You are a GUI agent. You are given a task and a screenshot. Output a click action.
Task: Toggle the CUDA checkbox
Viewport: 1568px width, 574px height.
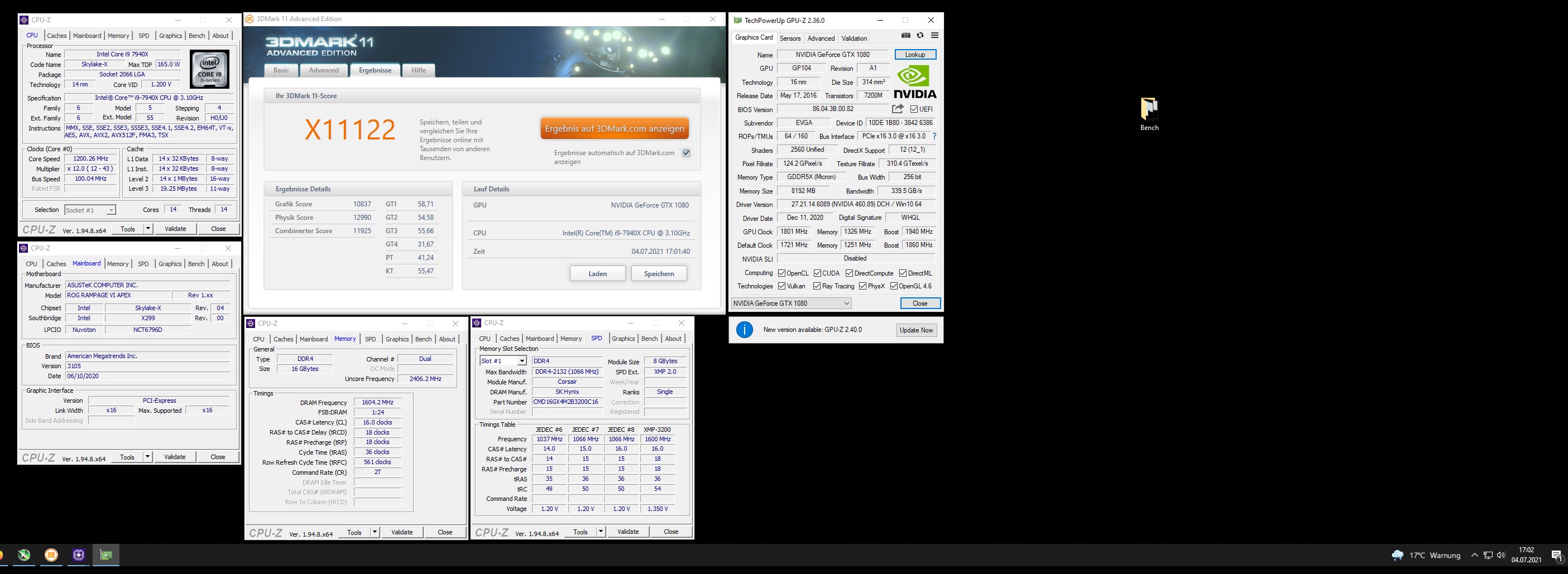[817, 273]
